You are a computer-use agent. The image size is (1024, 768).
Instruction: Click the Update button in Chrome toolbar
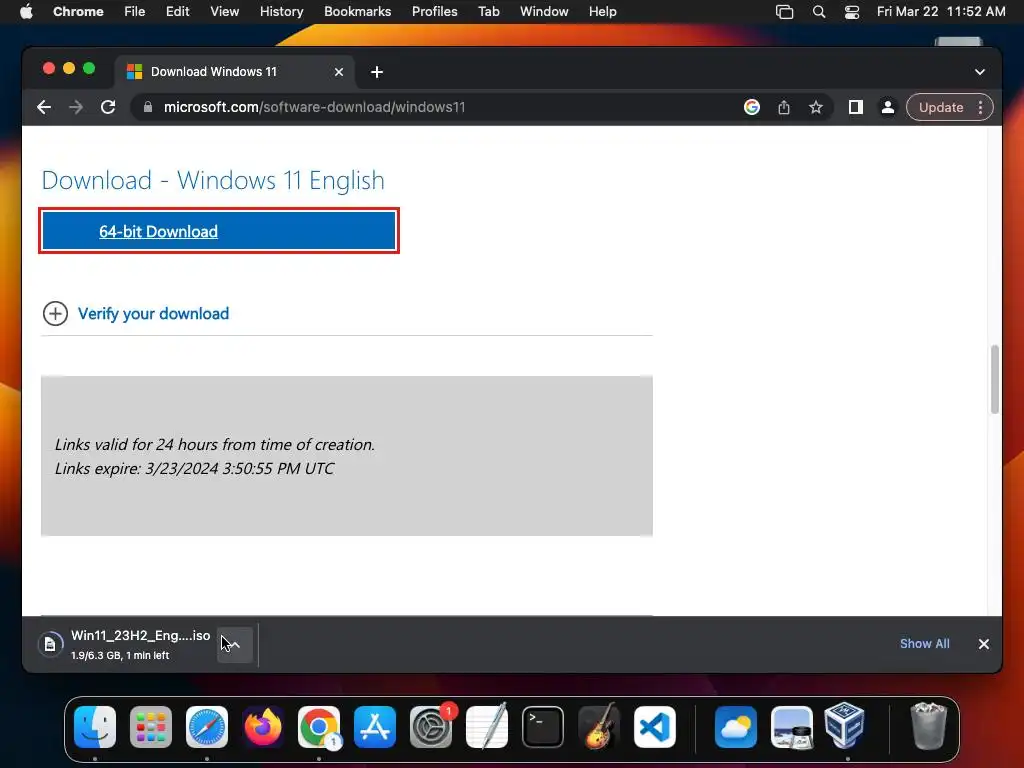tap(941, 107)
